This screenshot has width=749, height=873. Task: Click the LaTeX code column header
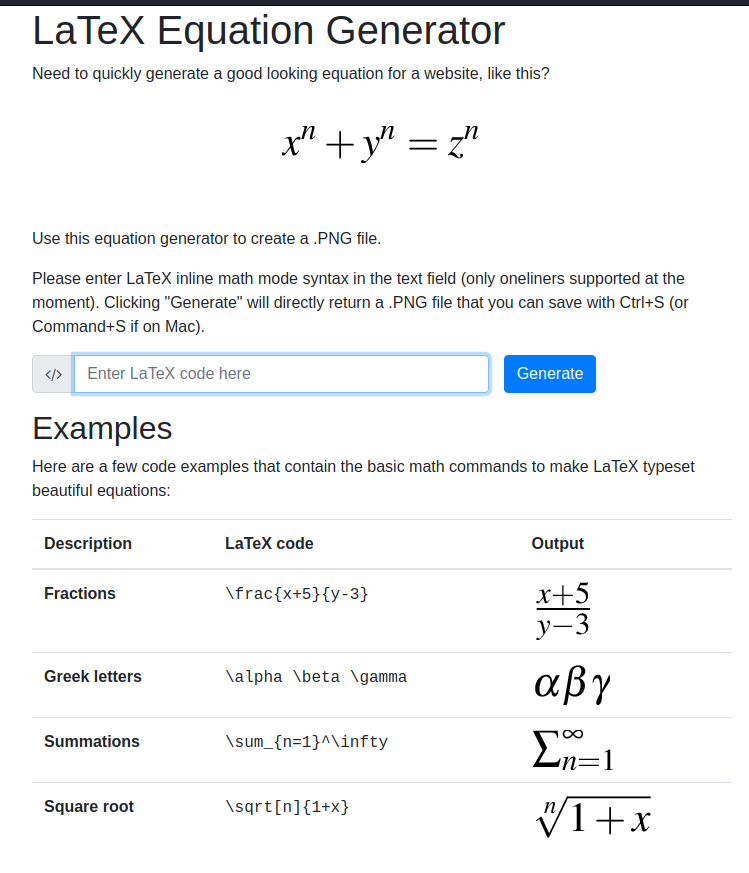(269, 544)
